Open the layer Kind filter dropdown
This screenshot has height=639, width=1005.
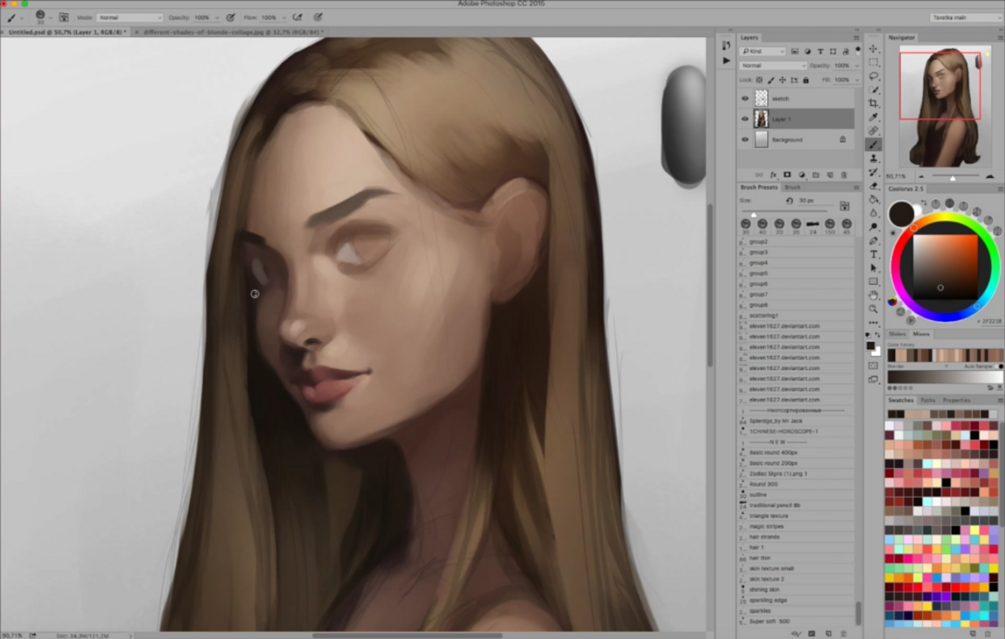[763, 51]
